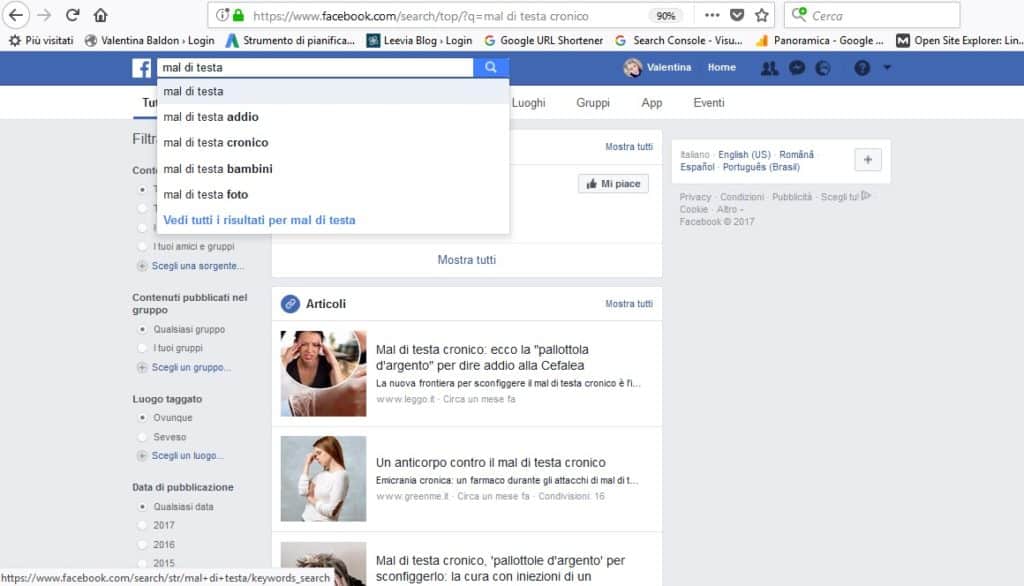Switch to the Gruppi tab
This screenshot has width=1024, height=586.
593,103
